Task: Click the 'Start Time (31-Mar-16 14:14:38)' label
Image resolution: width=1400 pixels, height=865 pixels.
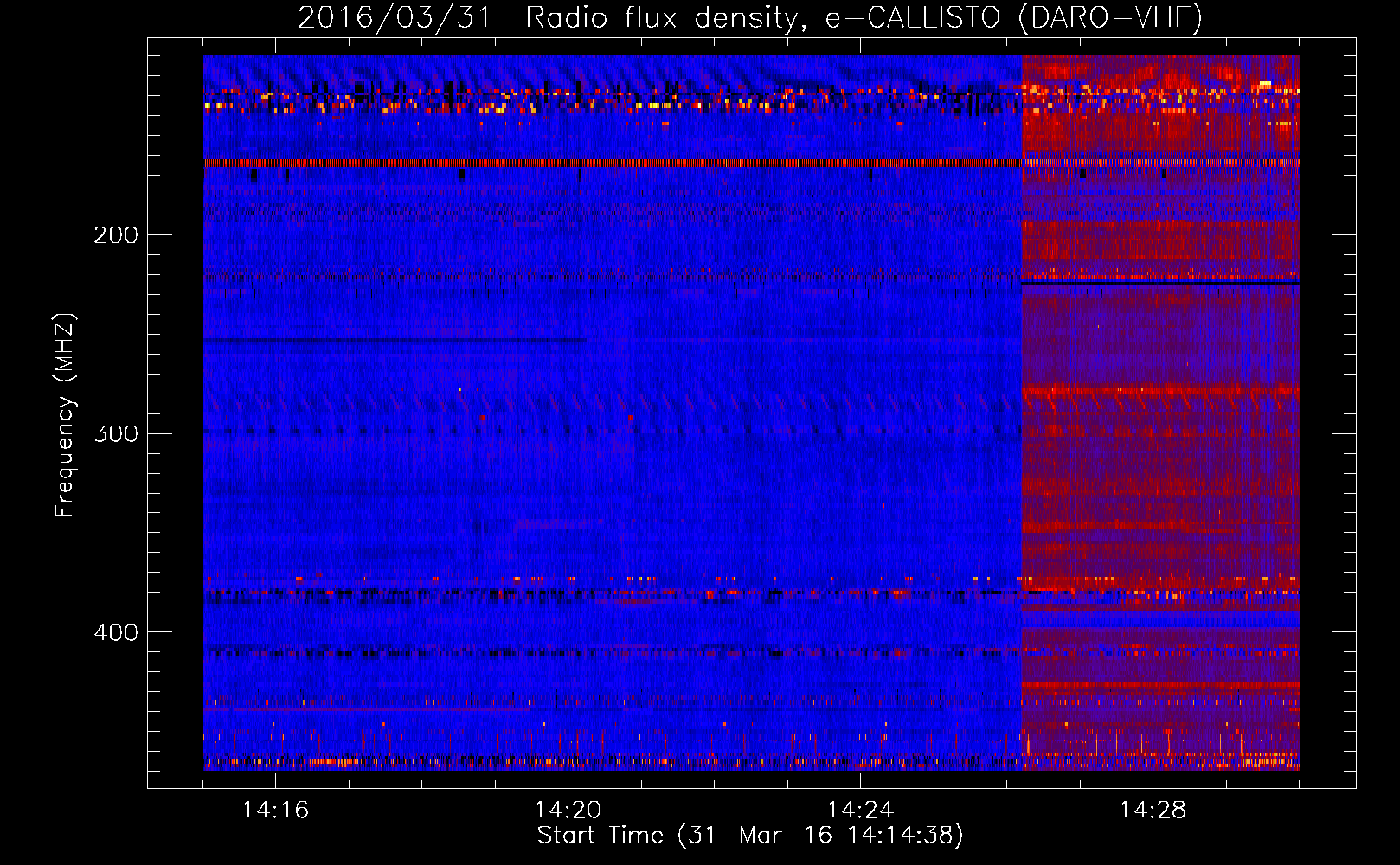Action: [750, 836]
